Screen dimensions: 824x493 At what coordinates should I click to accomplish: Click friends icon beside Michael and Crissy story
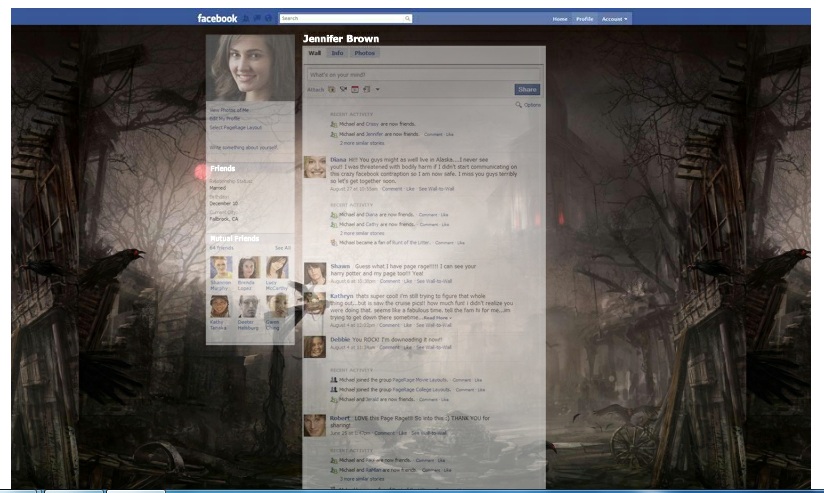[333, 125]
